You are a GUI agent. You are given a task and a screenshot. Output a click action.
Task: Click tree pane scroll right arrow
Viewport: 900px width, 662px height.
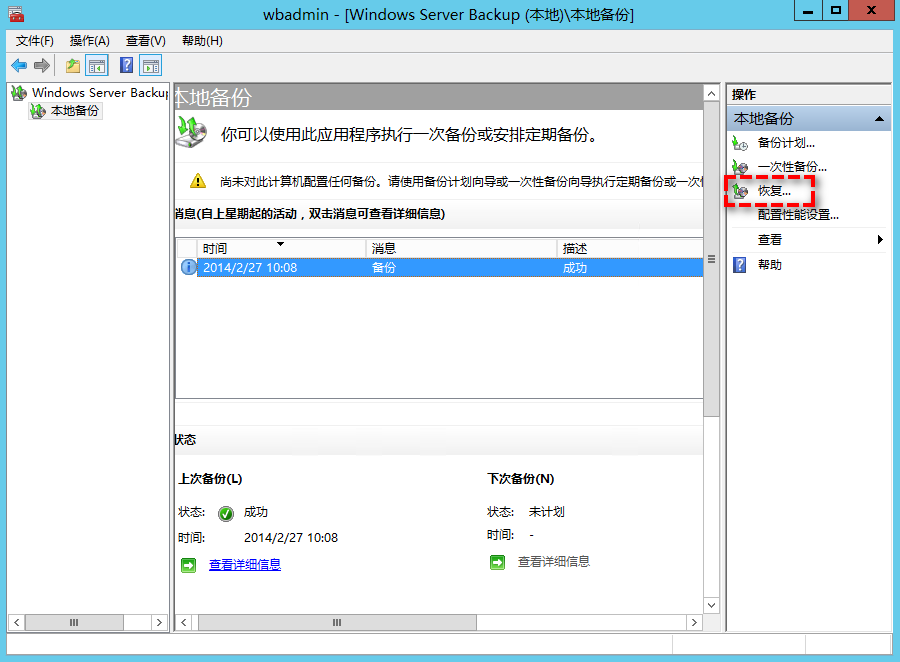tap(159, 622)
